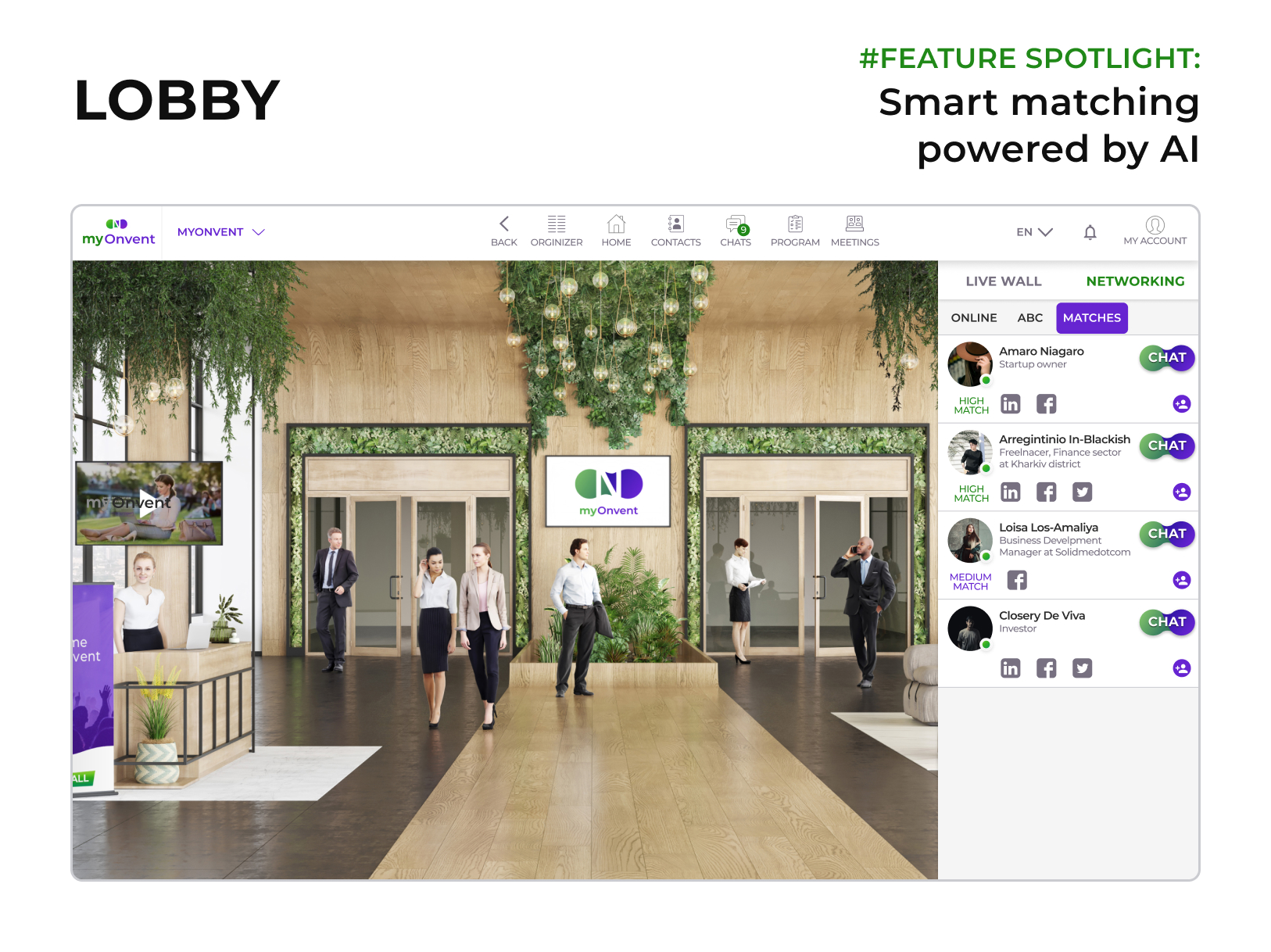Screen dimensions: 1271x952
Task: Play the lobby promo video
Action: point(149,503)
